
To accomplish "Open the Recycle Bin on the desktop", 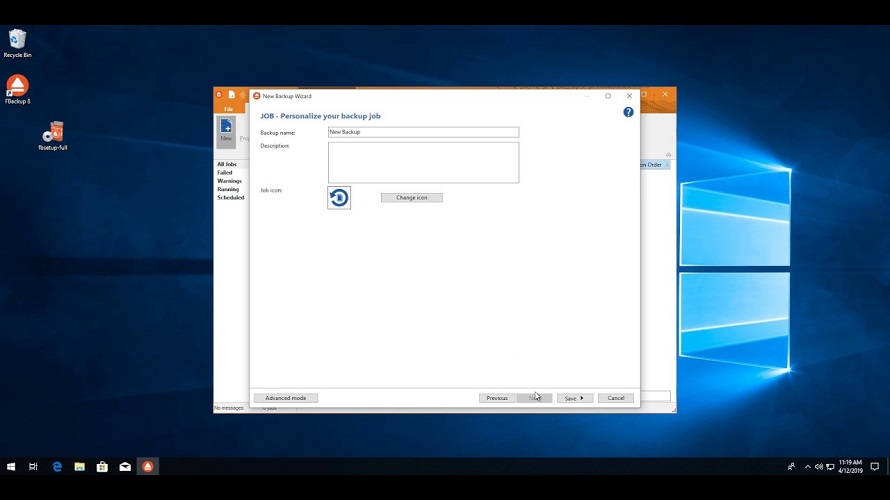I will (x=18, y=44).
